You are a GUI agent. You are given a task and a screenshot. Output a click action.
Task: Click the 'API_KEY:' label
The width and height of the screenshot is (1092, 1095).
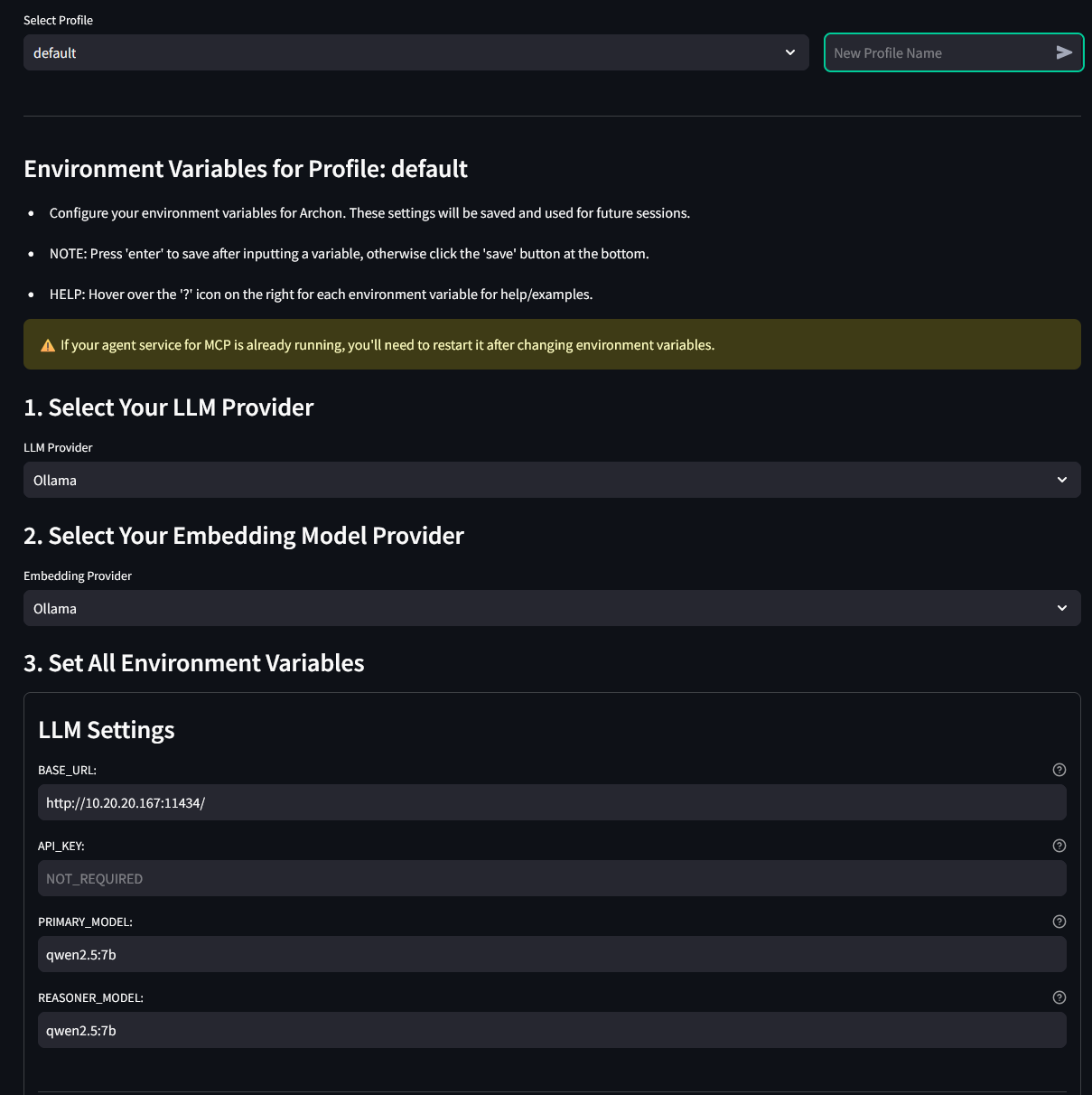tap(61, 846)
